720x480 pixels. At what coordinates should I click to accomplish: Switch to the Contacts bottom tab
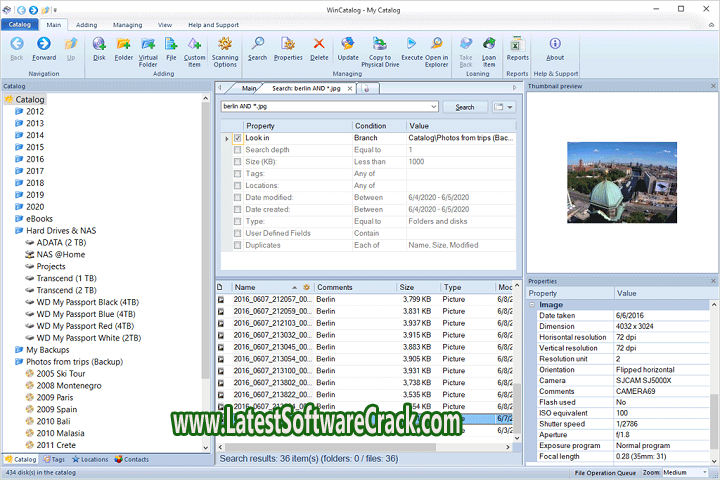(131, 459)
